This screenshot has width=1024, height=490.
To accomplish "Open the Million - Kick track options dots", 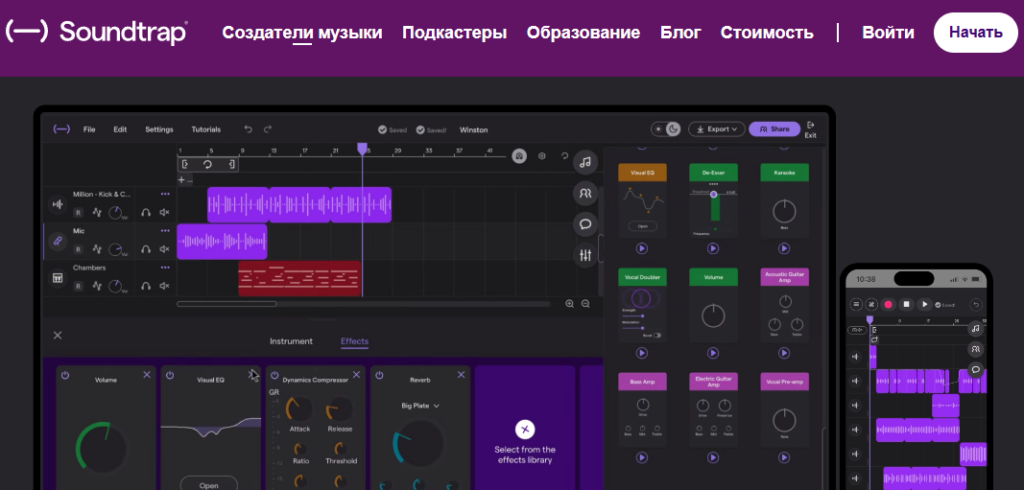I will (x=165, y=194).
